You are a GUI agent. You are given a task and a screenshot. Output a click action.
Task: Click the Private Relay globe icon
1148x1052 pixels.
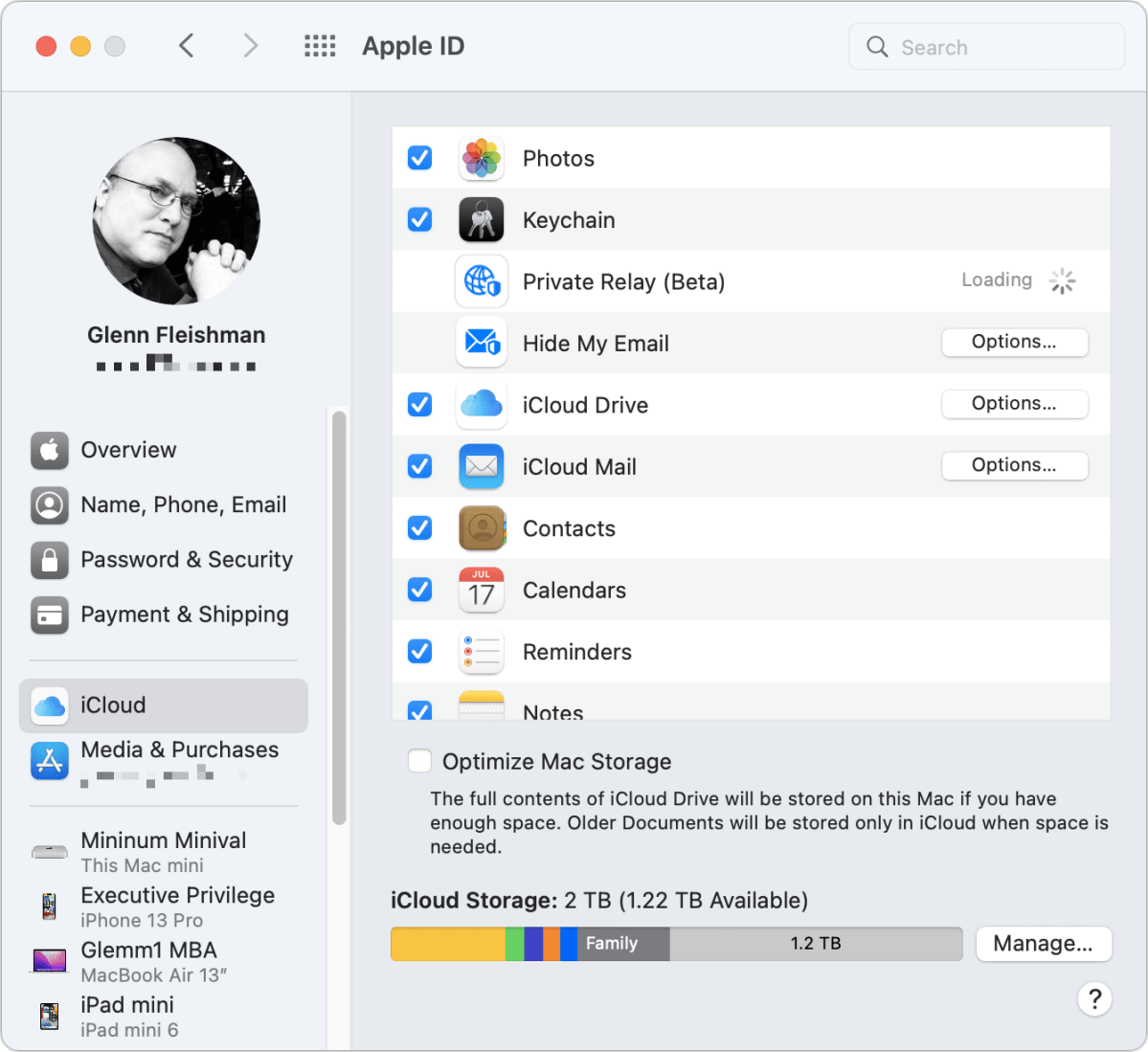(481, 281)
